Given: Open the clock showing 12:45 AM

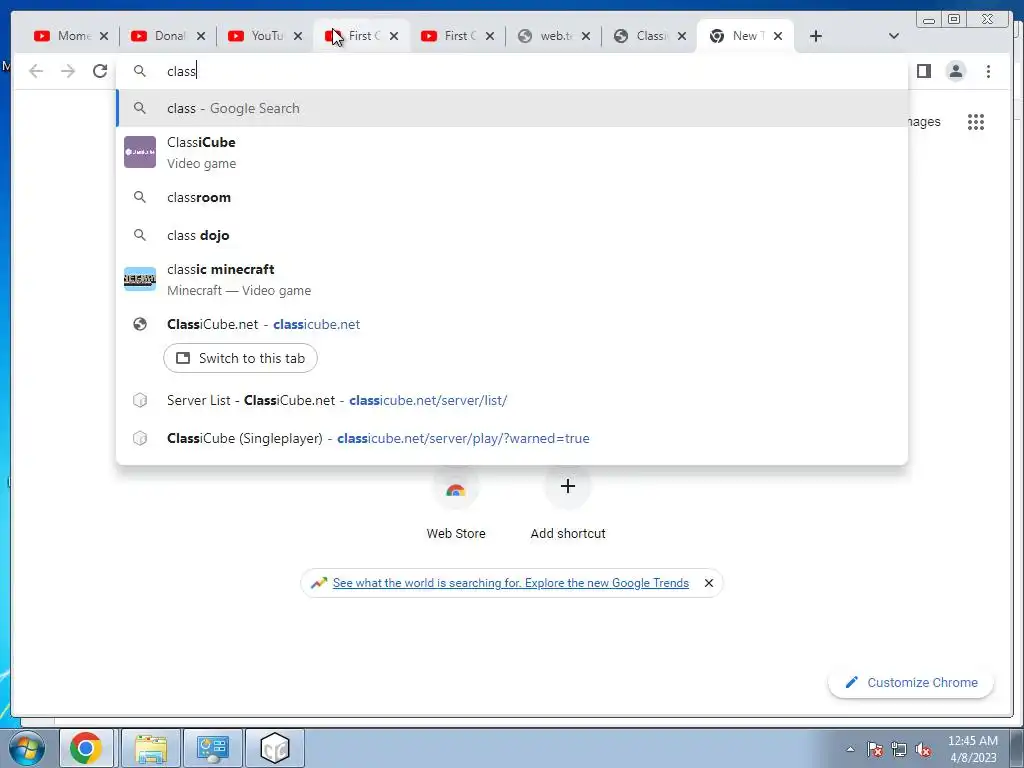Looking at the screenshot, I should tap(972, 749).
